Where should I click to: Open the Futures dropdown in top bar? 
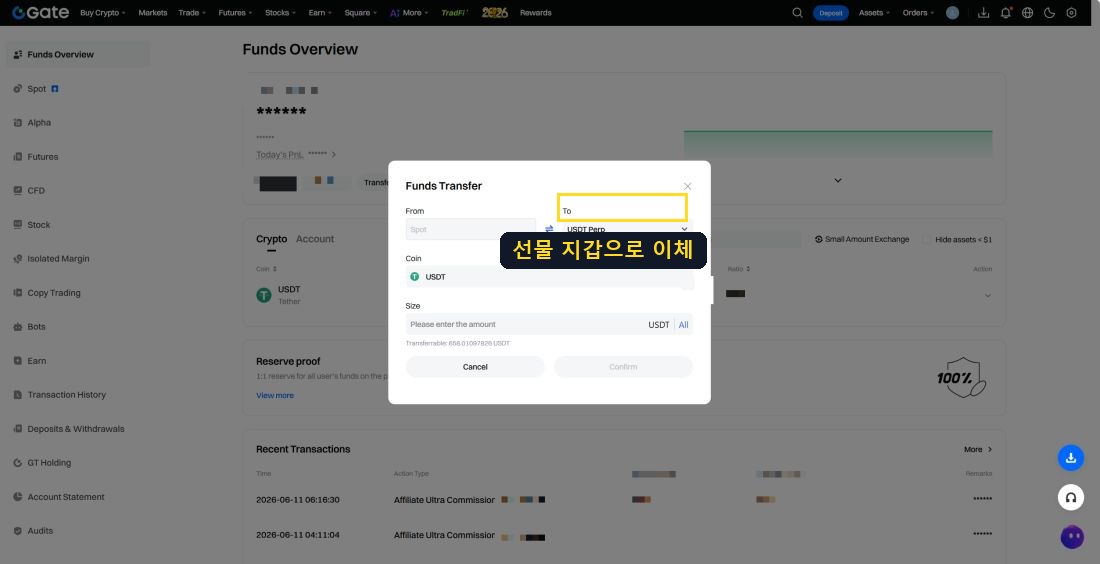tap(235, 13)
